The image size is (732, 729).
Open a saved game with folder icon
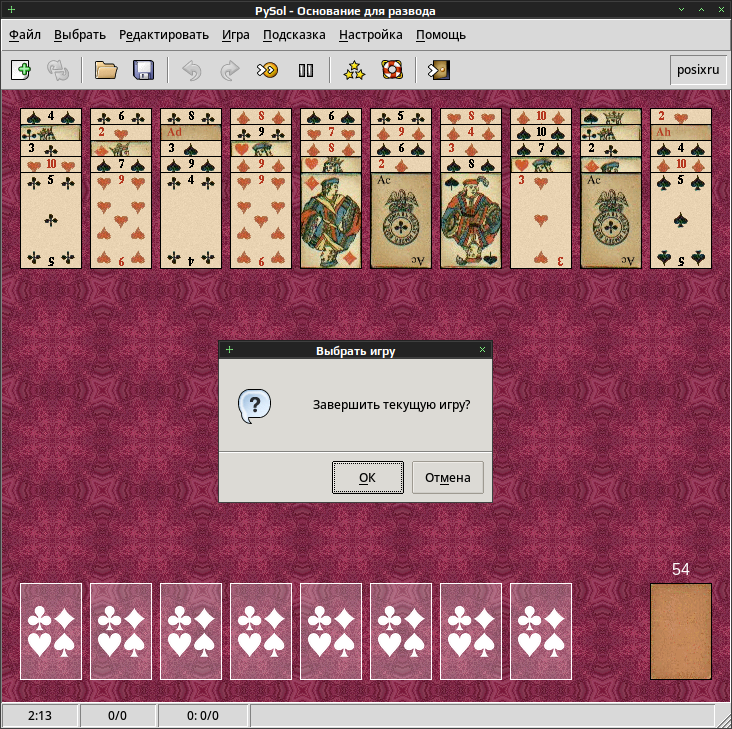[x=106, y=70]
